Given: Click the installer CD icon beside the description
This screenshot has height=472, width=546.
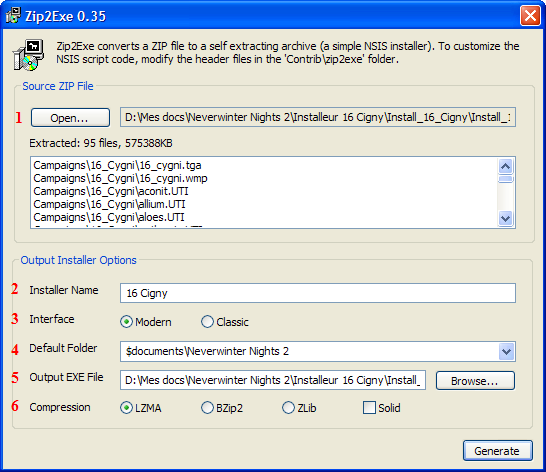Looking at the screenshot, I should (x=29, y=55).
